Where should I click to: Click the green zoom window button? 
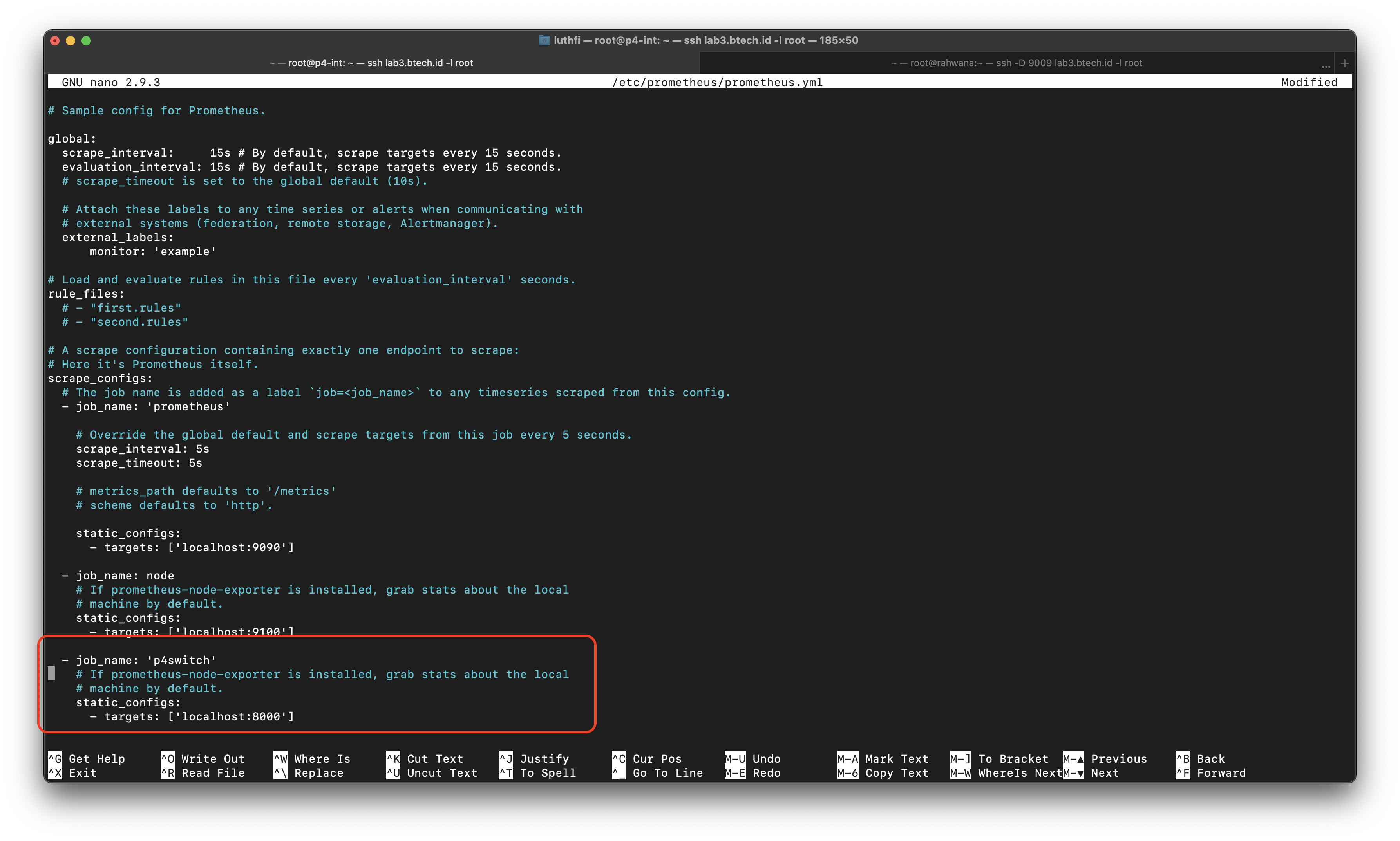[x=86, y=41]
